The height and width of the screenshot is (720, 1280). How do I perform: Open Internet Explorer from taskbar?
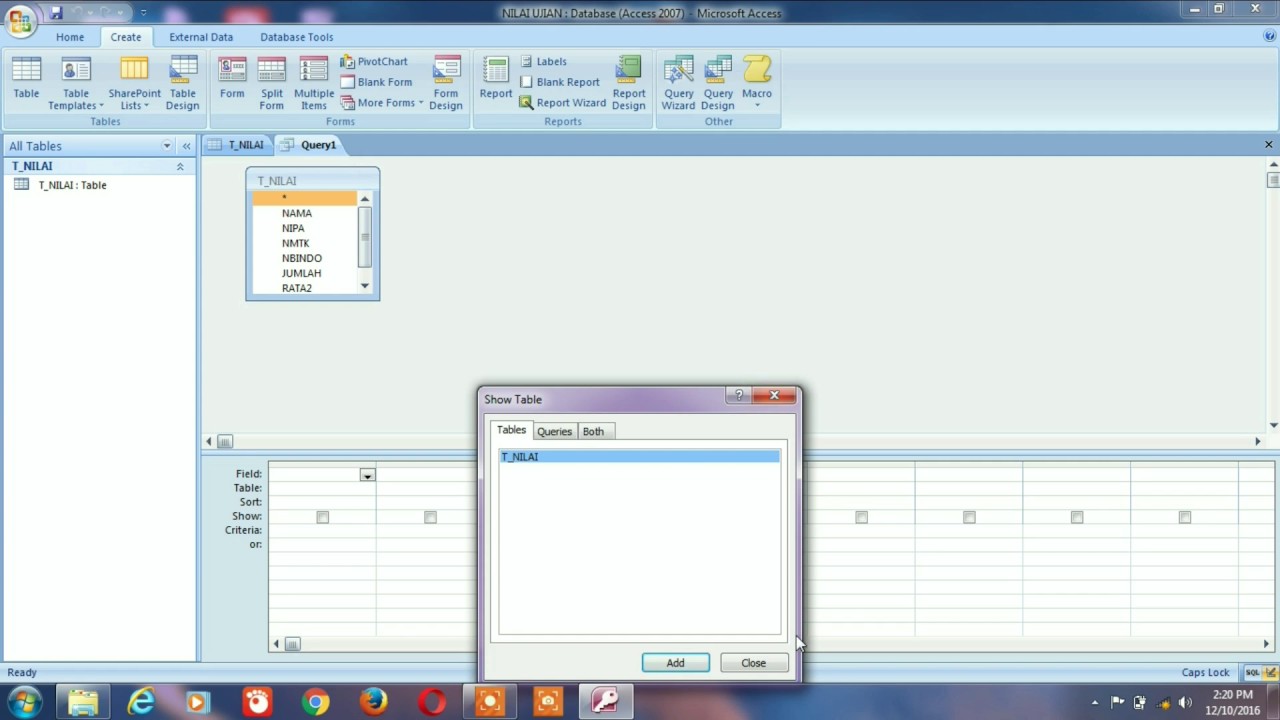[x=141, y=702]
